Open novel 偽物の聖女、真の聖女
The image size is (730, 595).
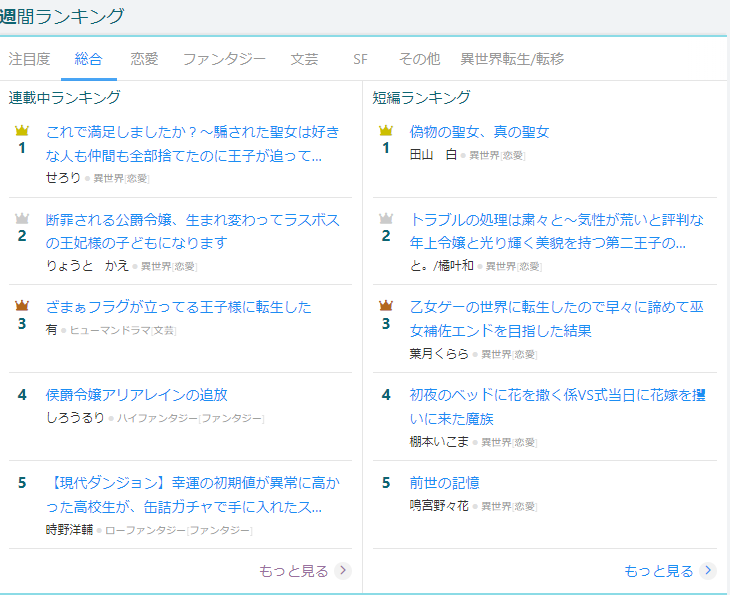coord(479,132)
